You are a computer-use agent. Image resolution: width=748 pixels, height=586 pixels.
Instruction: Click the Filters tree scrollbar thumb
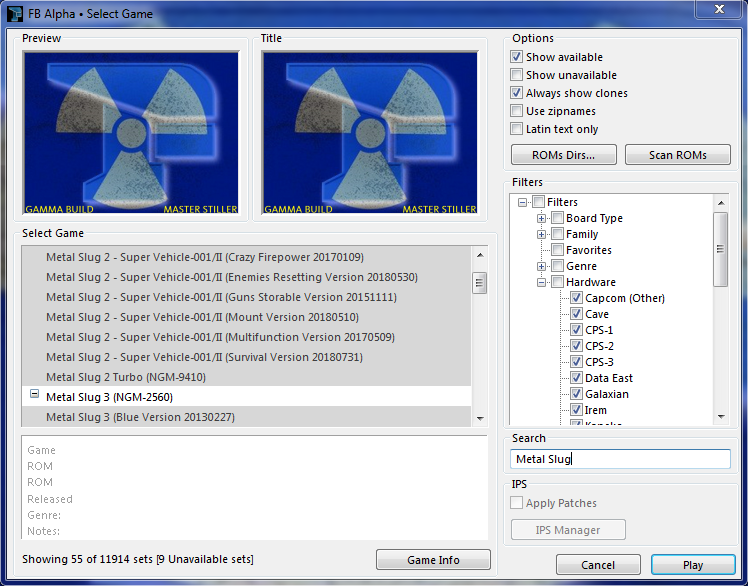720,249
